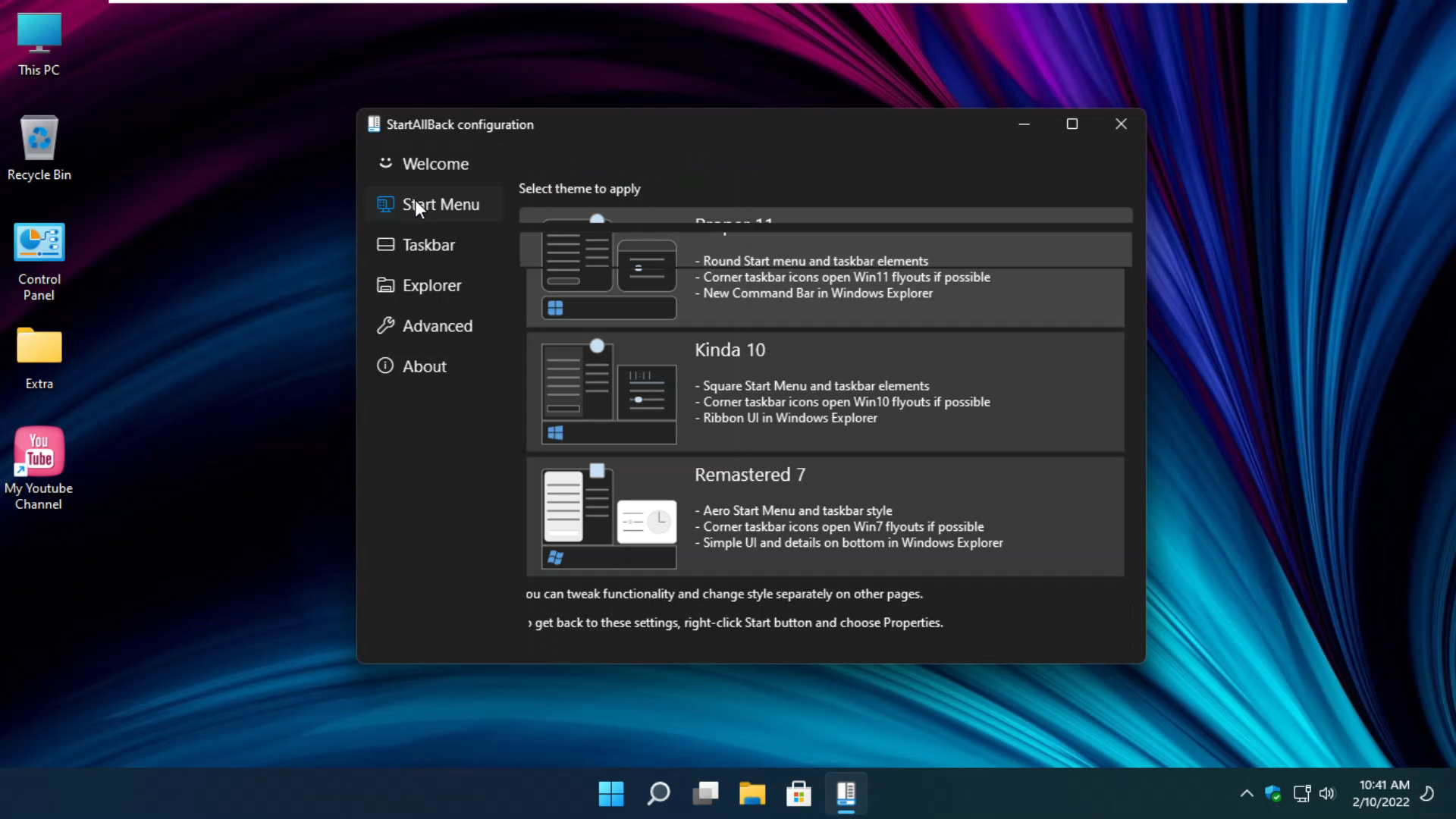The width and height of the screenshot is (1456, 819).
Task: Open Microsoft Store from taskbar
Action: (799, 794)
